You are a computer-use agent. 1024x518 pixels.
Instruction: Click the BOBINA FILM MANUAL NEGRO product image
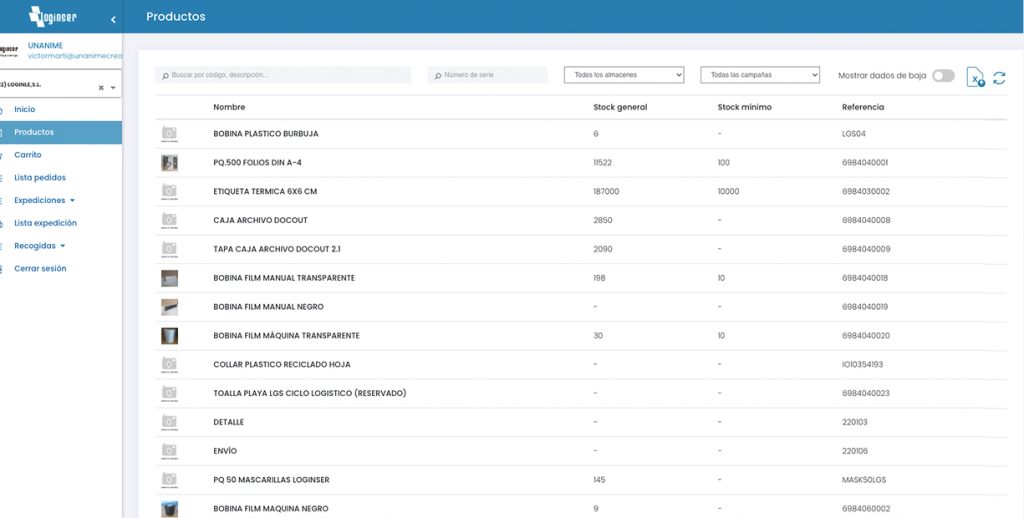pos(169,307)
